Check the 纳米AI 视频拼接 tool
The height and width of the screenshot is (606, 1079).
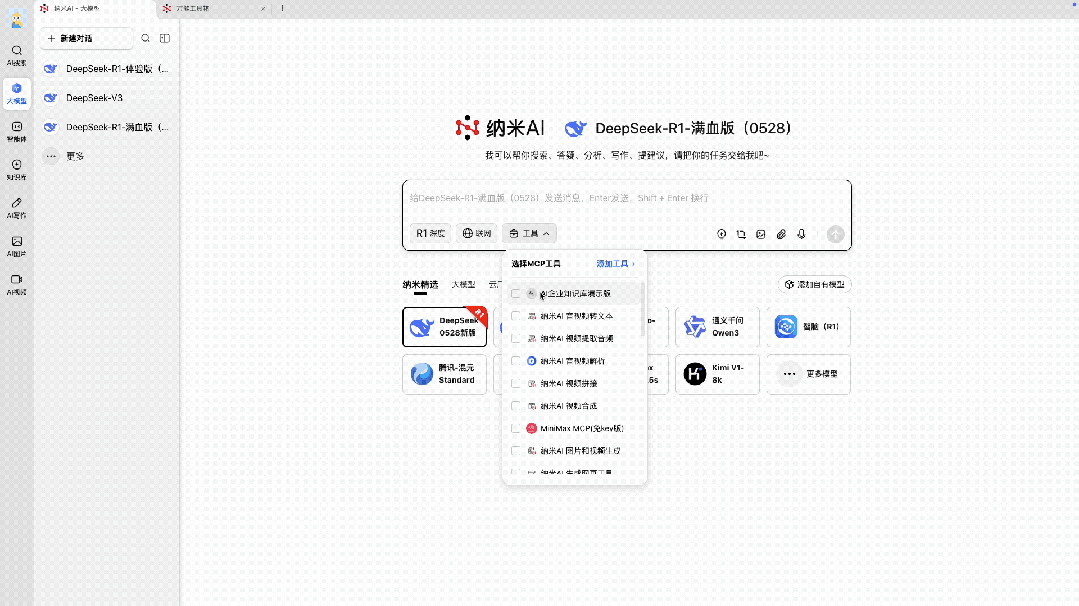tap(515, 384)
